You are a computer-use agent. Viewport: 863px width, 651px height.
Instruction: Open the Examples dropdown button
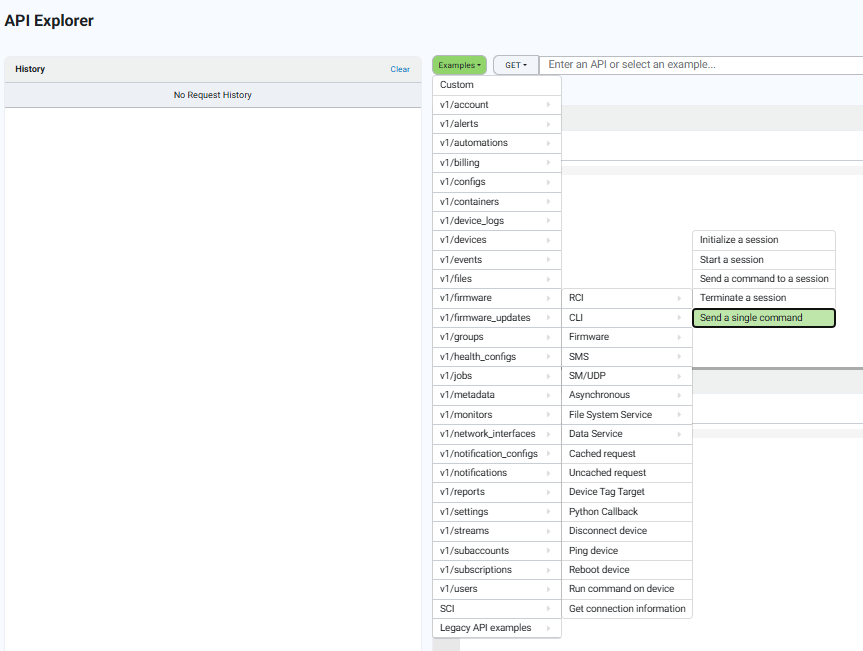tap(459, 65)
